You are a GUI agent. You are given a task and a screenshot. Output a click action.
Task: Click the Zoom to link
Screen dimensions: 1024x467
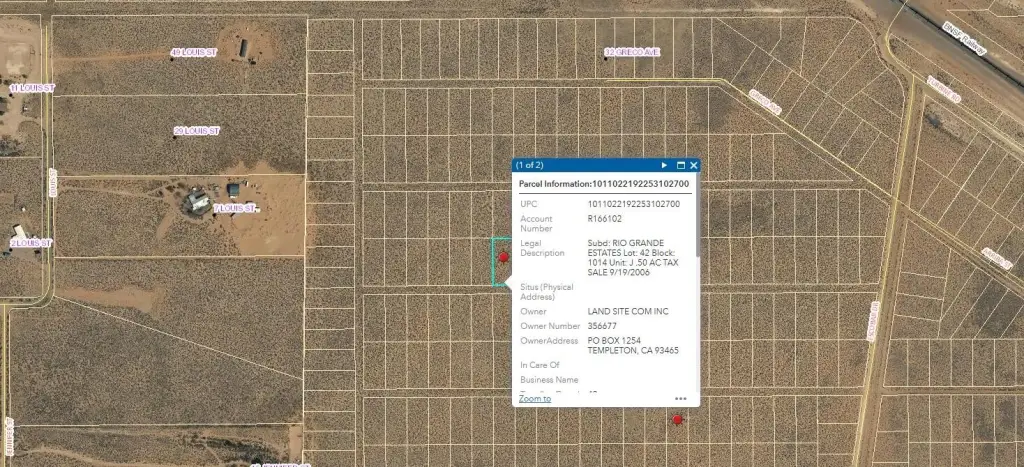pyautogui.click(x=534, y=398)
